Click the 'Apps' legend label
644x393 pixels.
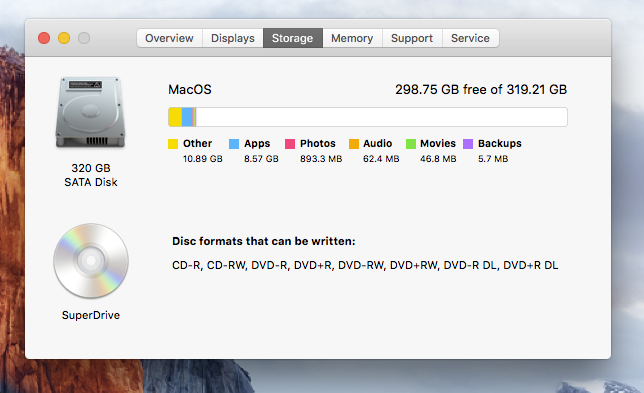point(257,144)
